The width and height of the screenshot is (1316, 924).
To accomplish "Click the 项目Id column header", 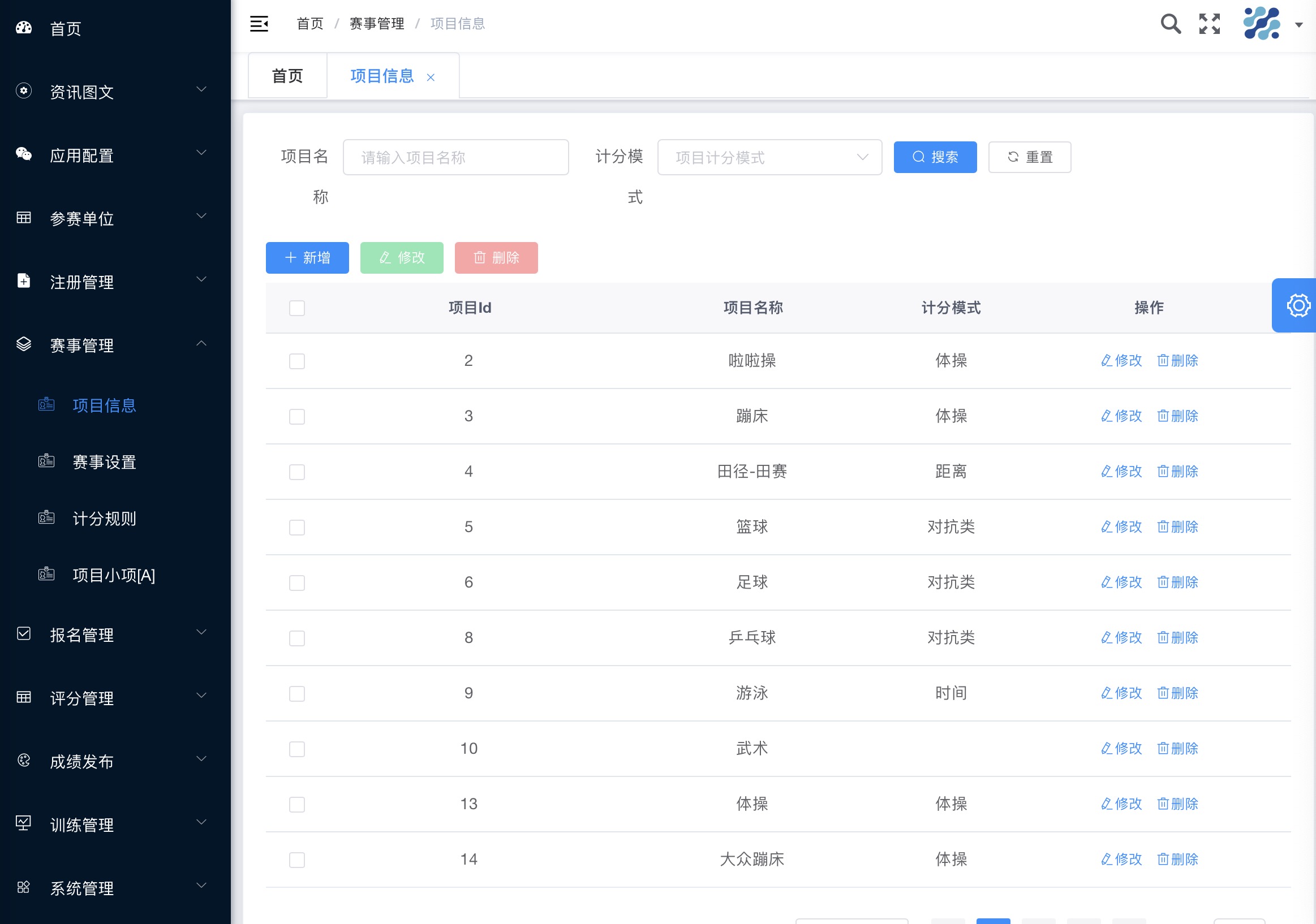I will pos(470,308).
